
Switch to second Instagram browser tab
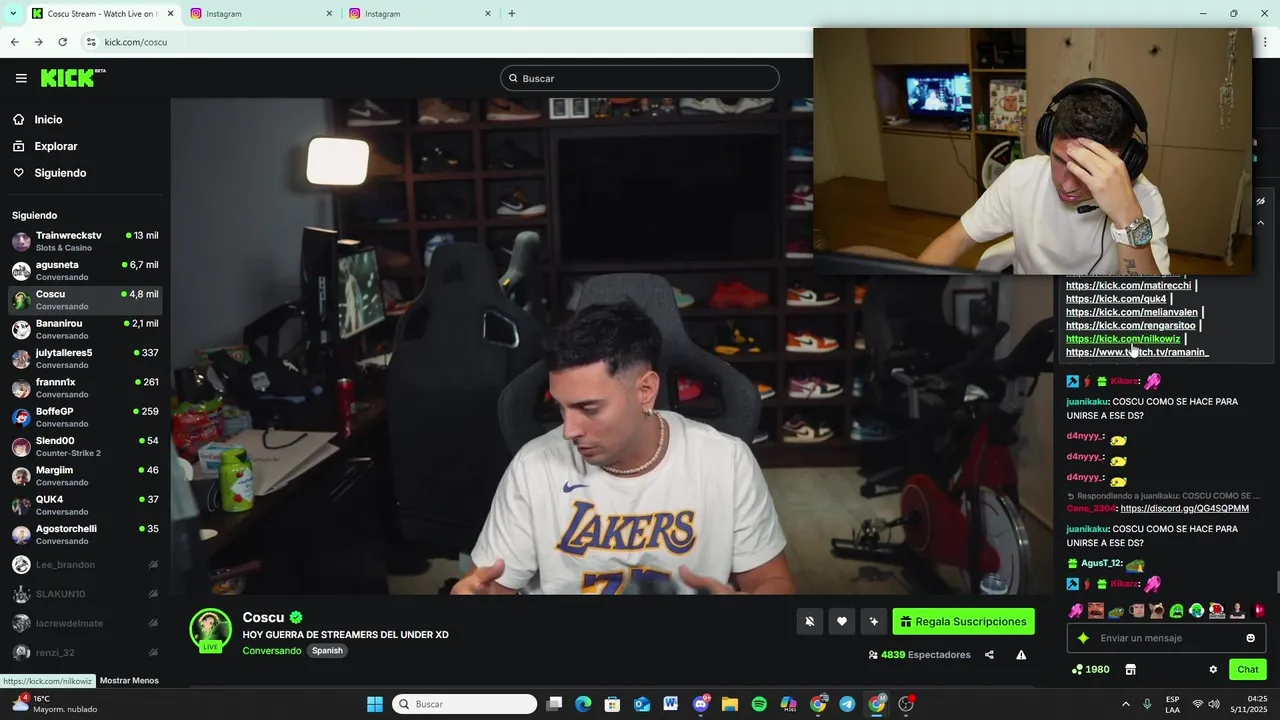[421, 14]
